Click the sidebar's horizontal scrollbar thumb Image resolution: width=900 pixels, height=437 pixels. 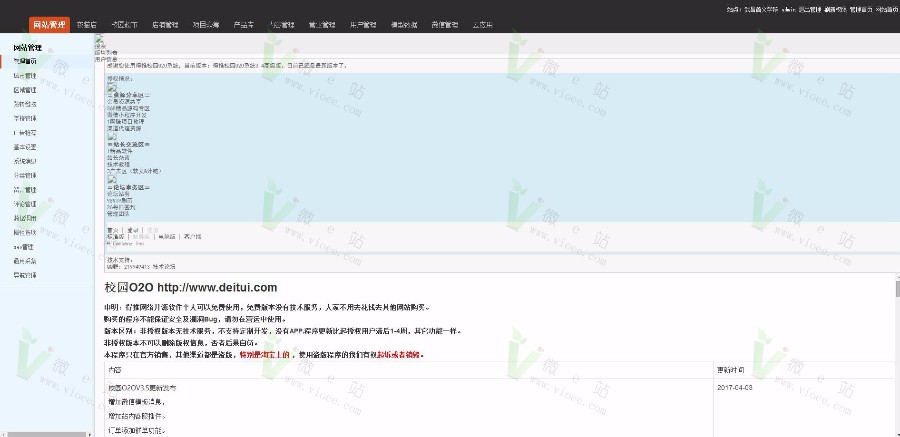pyautogui.click(x=46, y=434)
